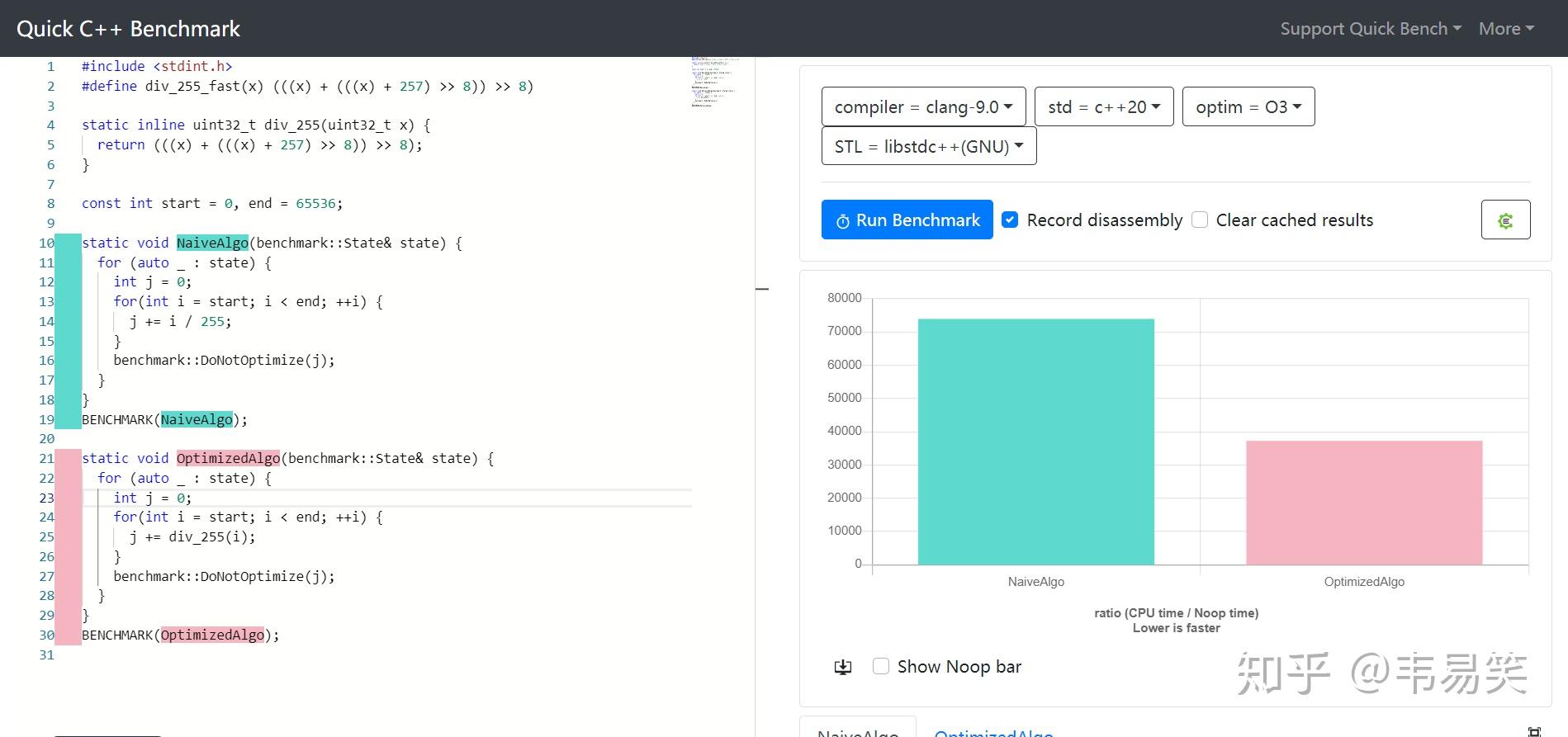1568x737 pixels.
Task: Click highlighted NaiveAlgo in BENCHMARK macro
Action: tap(197, 419)
